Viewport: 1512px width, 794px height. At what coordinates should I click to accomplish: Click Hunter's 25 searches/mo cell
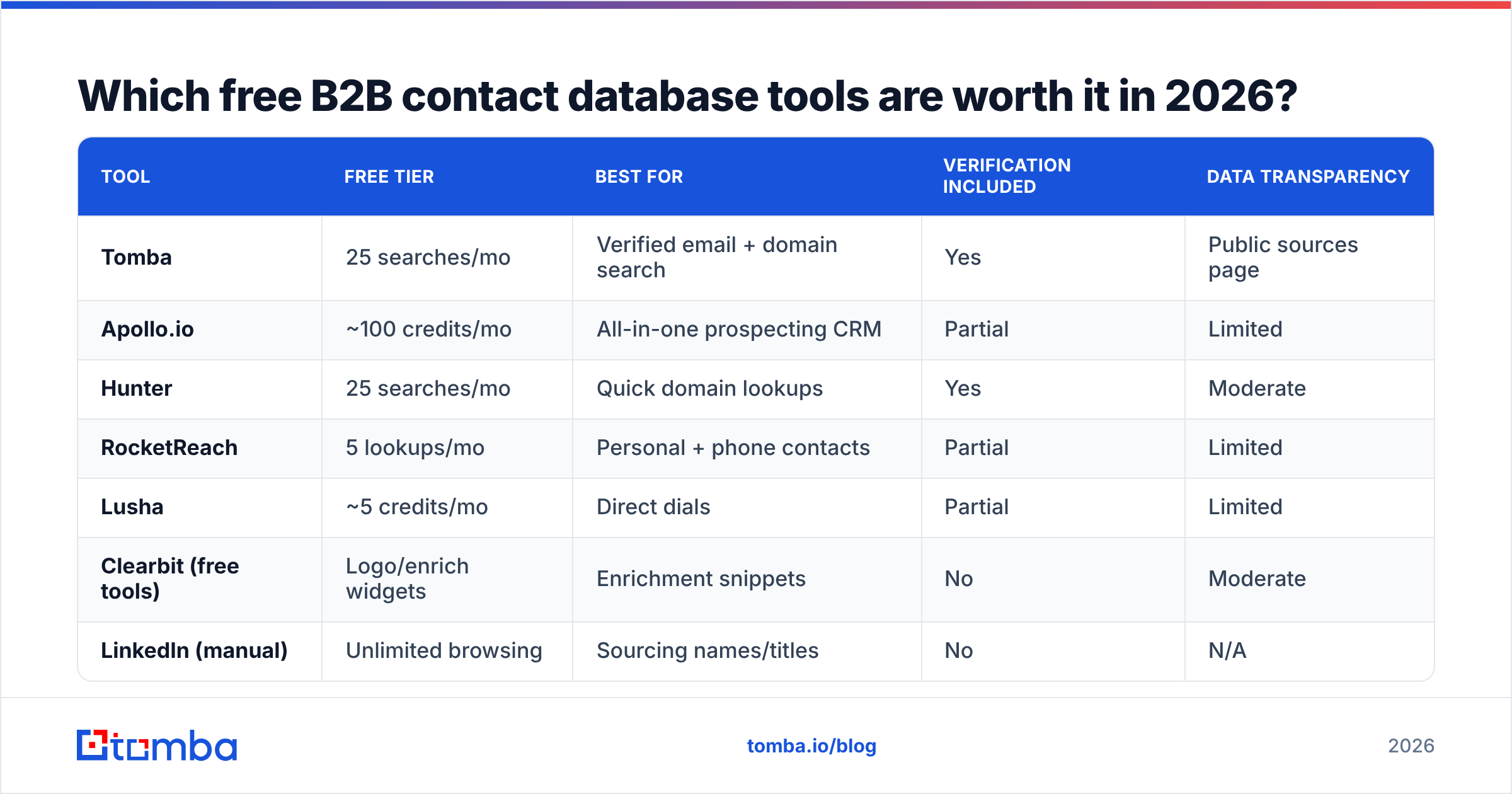pyautogui.click(x=447, y=389)
